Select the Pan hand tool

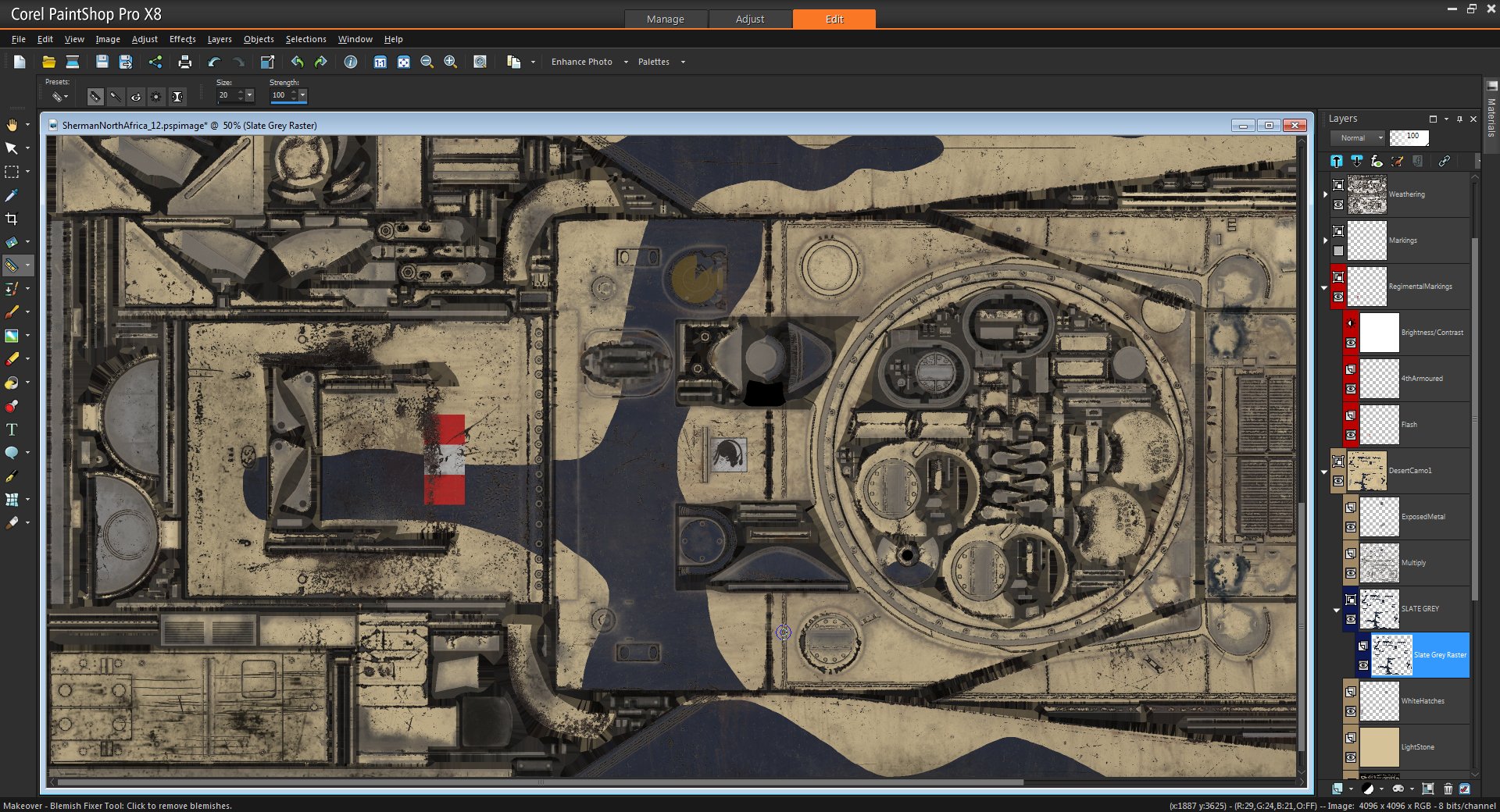12,125
